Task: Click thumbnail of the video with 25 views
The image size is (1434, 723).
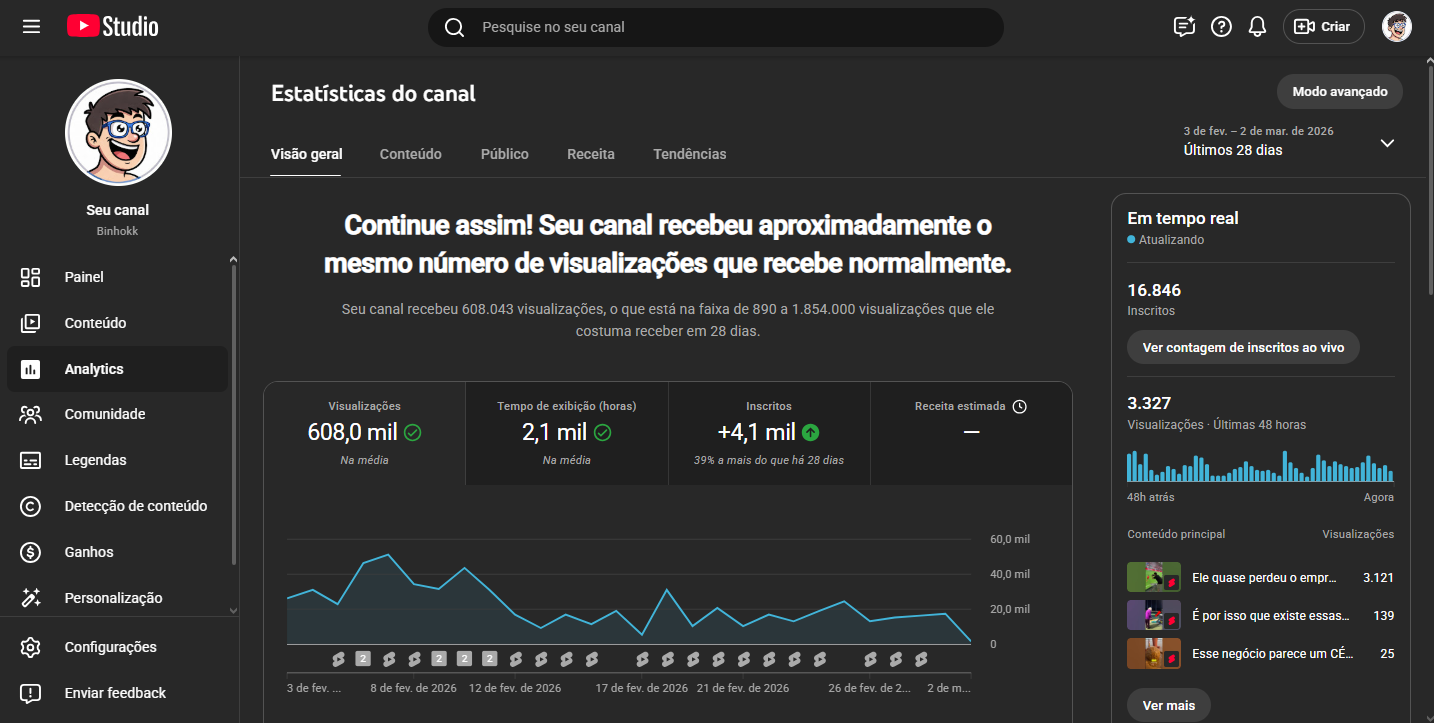Action: [1154, 653]
